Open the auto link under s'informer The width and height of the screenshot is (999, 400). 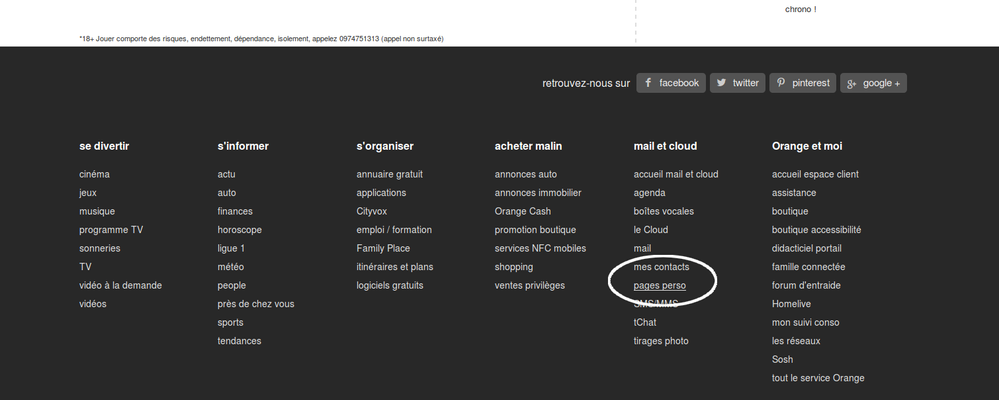pos(227,193)
